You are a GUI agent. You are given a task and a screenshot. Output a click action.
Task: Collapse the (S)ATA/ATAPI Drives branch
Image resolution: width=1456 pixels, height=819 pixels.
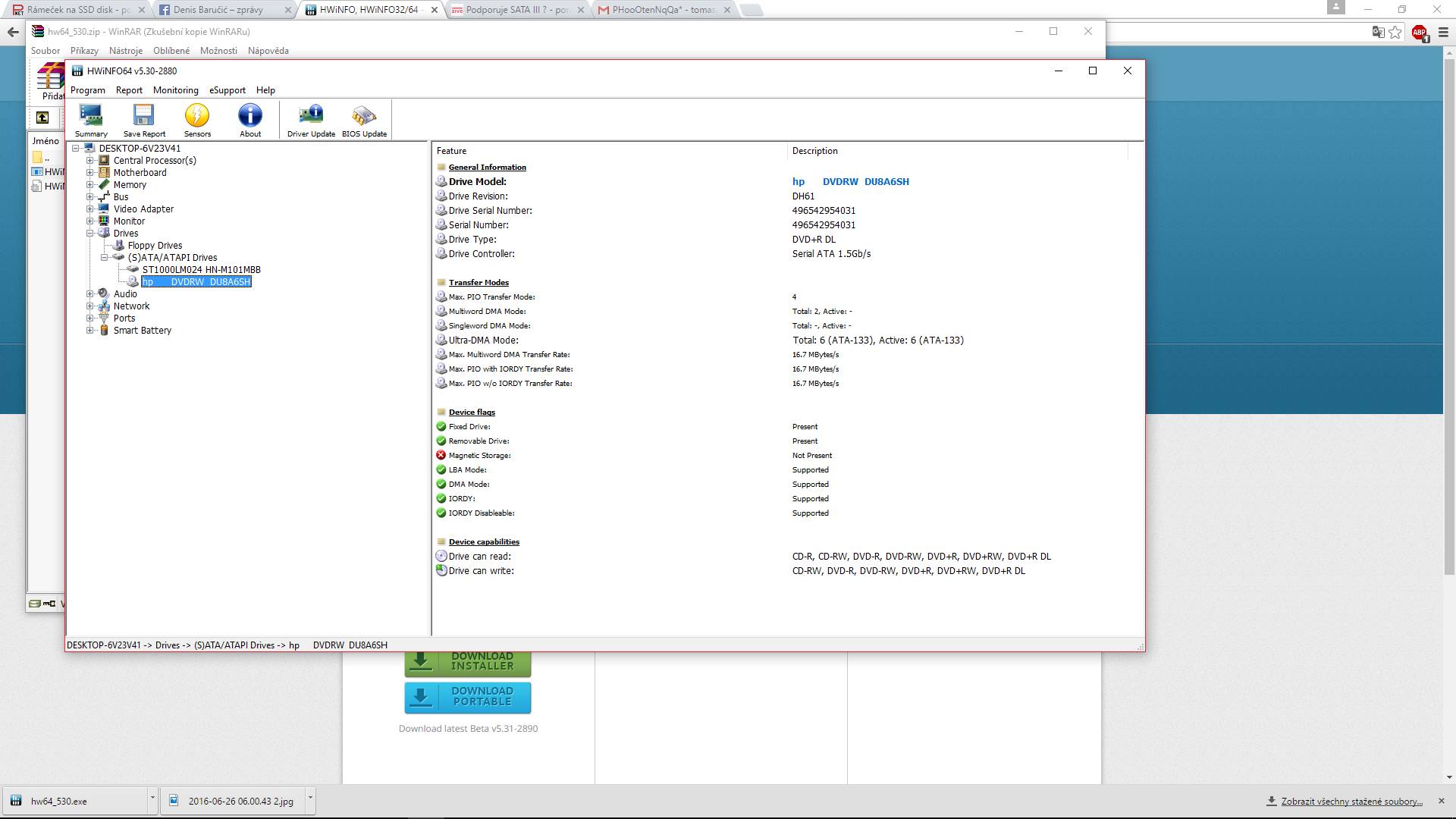tap(105, 257)
